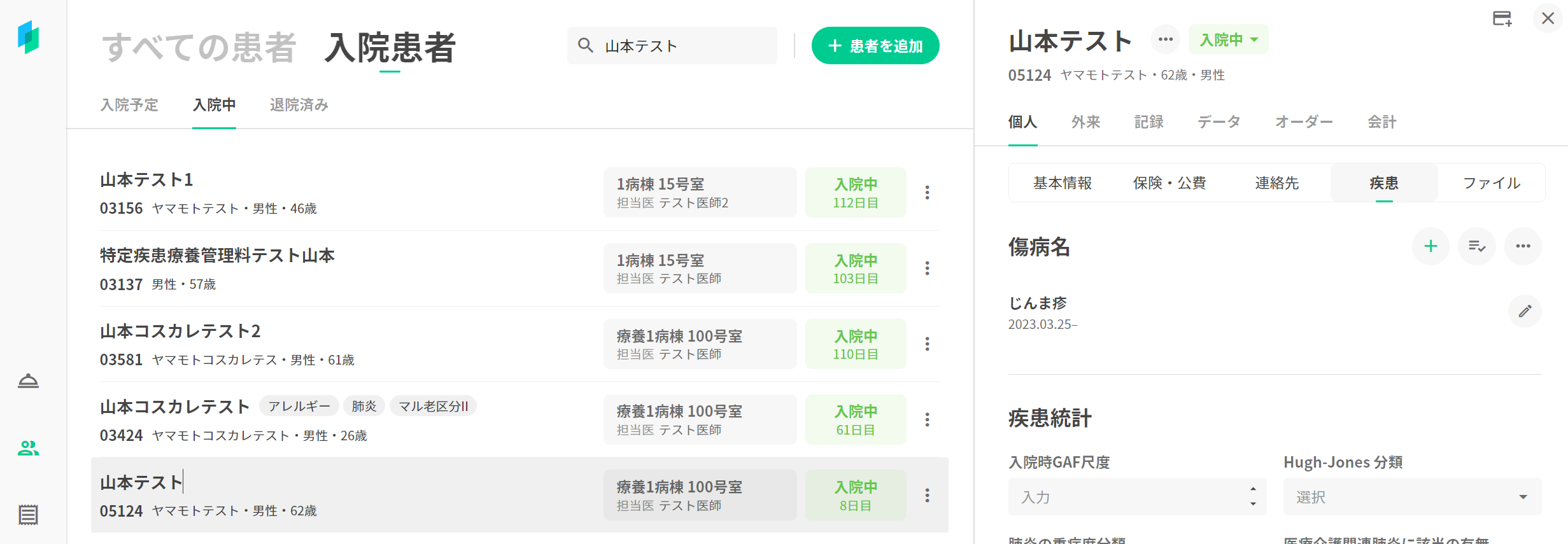This screenshot has width=1568, height=544.
Task: Select the 保険・公費 sub-tab
Action: [1169, 183]
